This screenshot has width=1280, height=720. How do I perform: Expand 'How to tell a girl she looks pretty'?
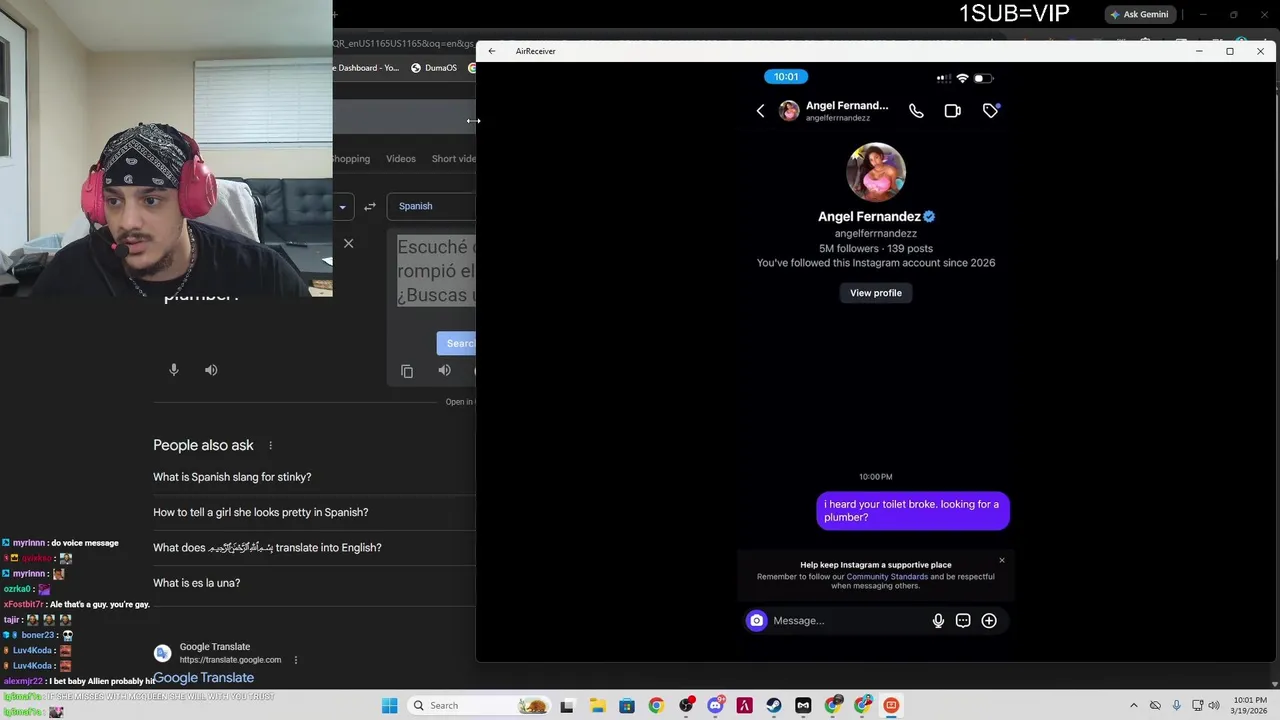tap(314, 512)
